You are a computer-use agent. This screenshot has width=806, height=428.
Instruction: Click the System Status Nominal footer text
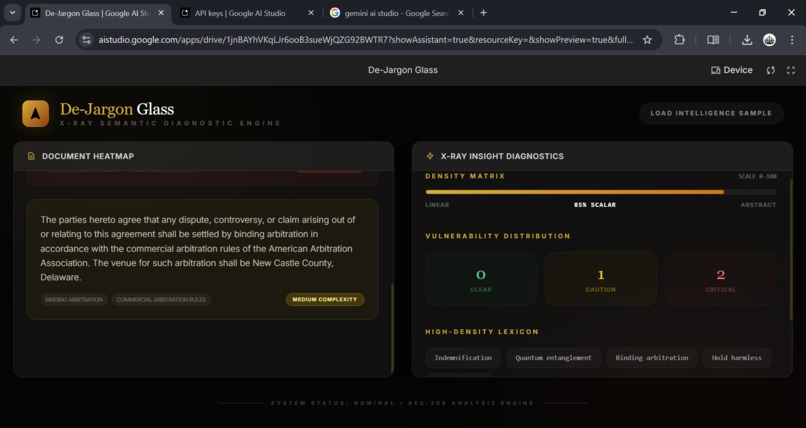point(402,403)
